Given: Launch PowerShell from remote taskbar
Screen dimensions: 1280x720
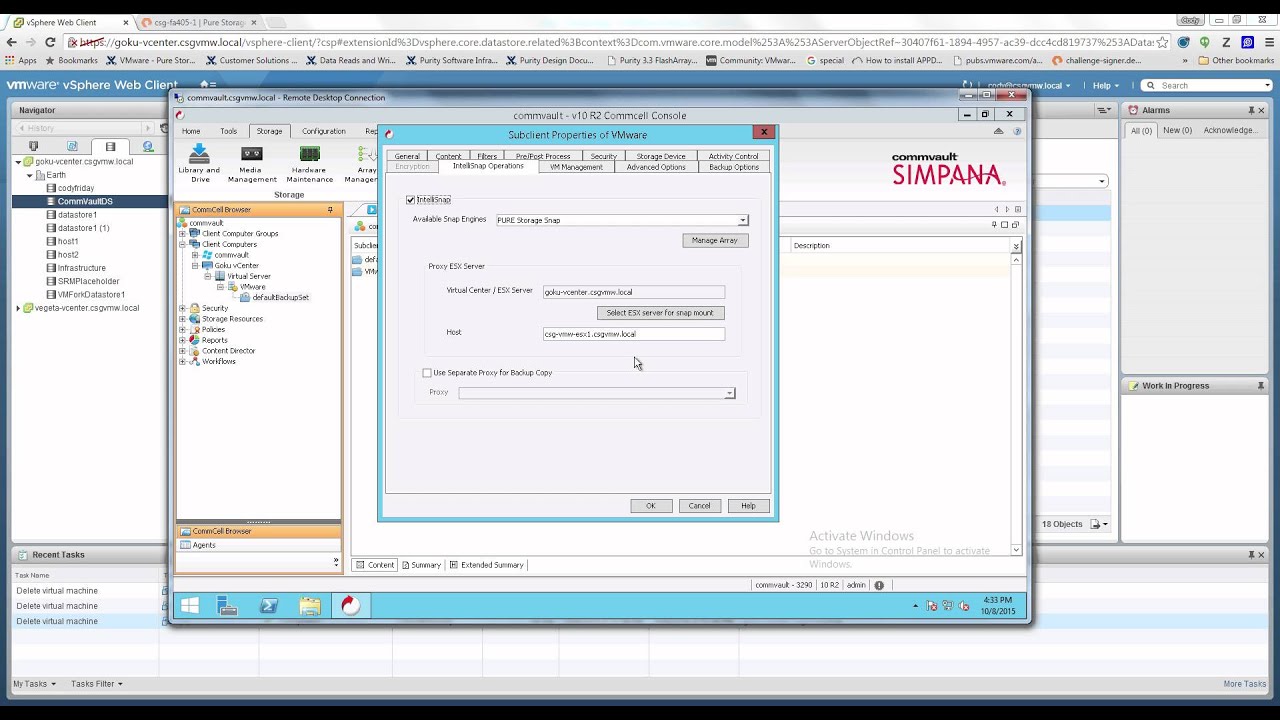Looking at the screenshot, I should pos(269,605).
